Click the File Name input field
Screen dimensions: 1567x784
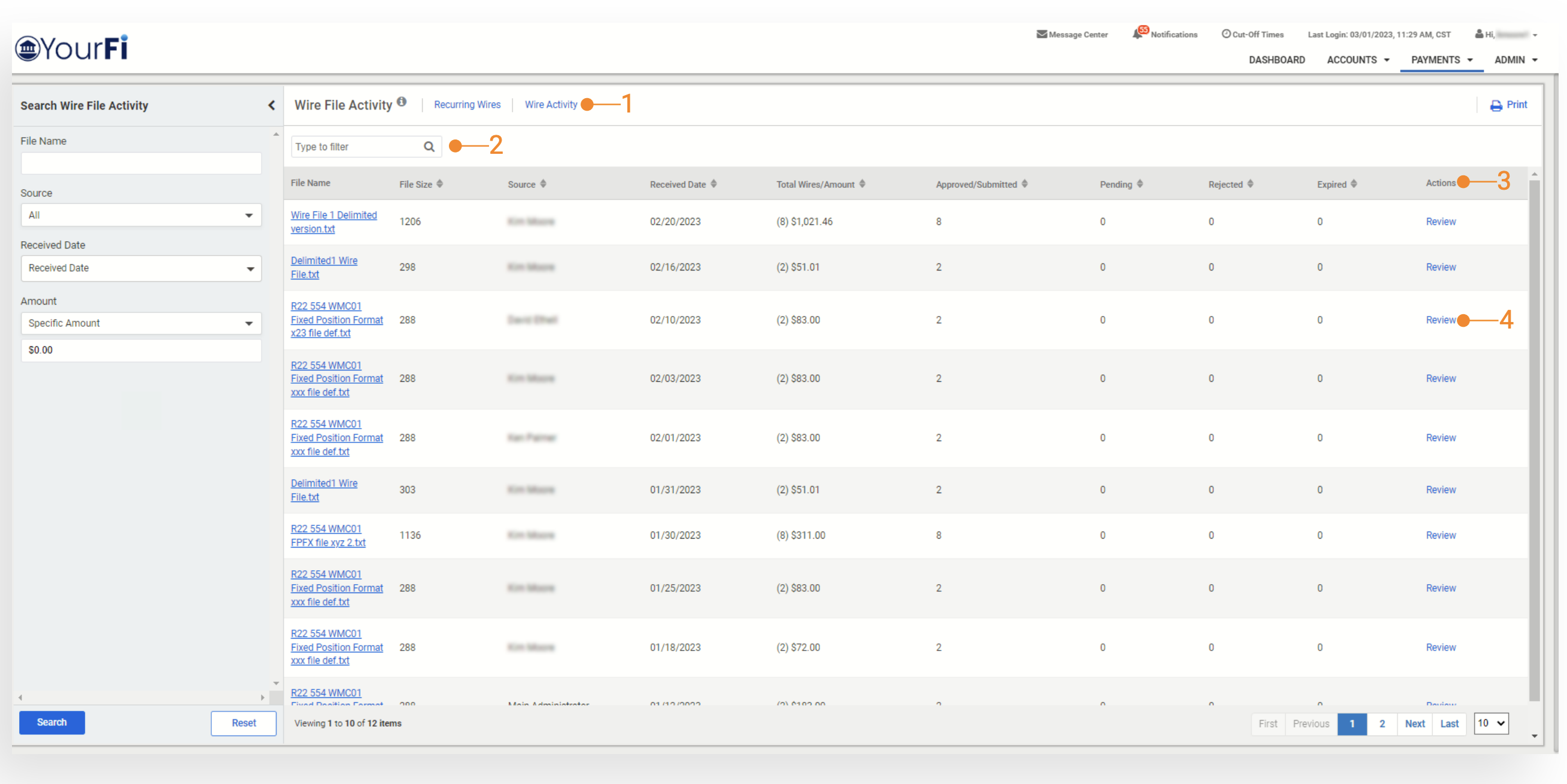pos(141,163)
